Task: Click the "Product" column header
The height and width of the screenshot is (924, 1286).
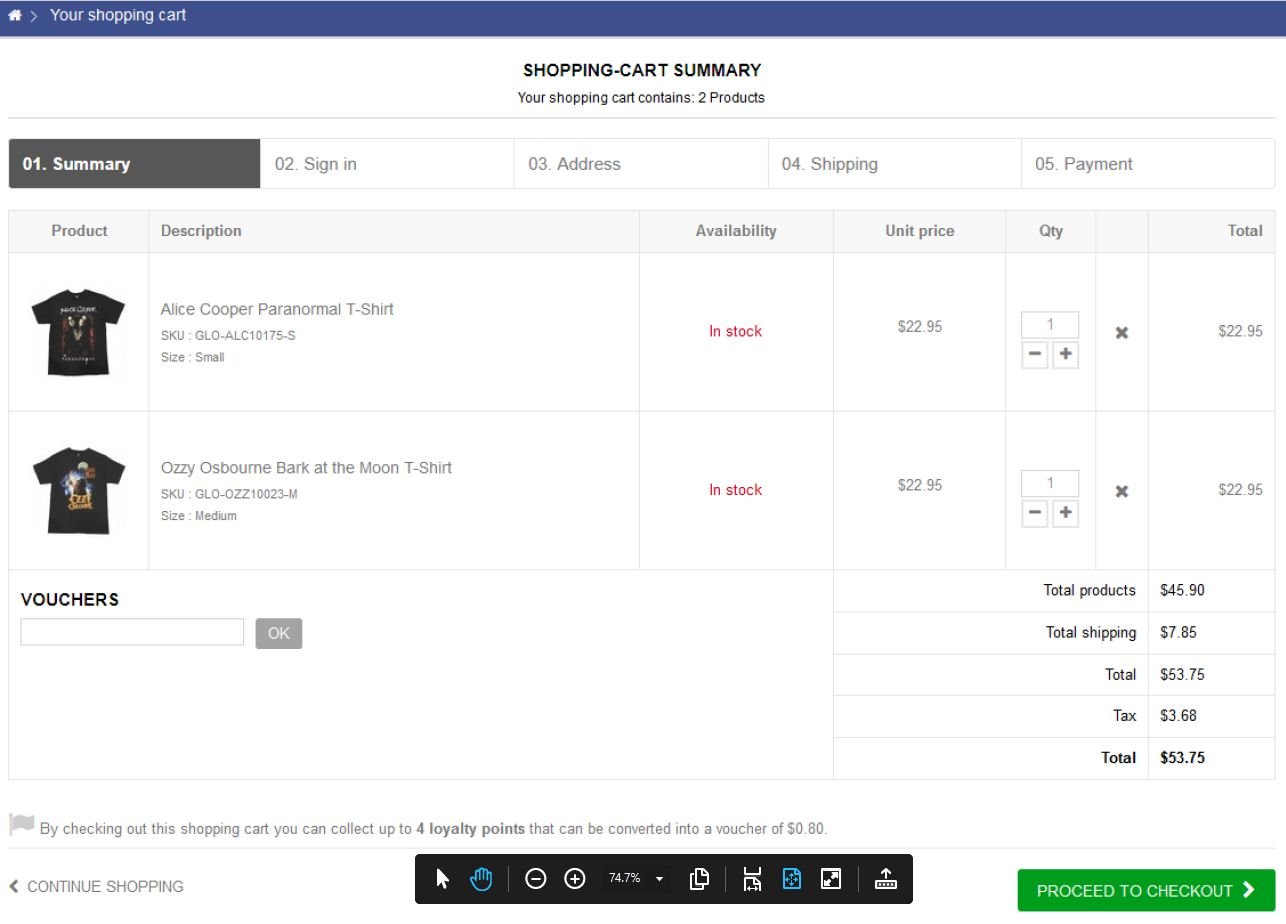Action: pyautogui.click(x=79, y=231)
